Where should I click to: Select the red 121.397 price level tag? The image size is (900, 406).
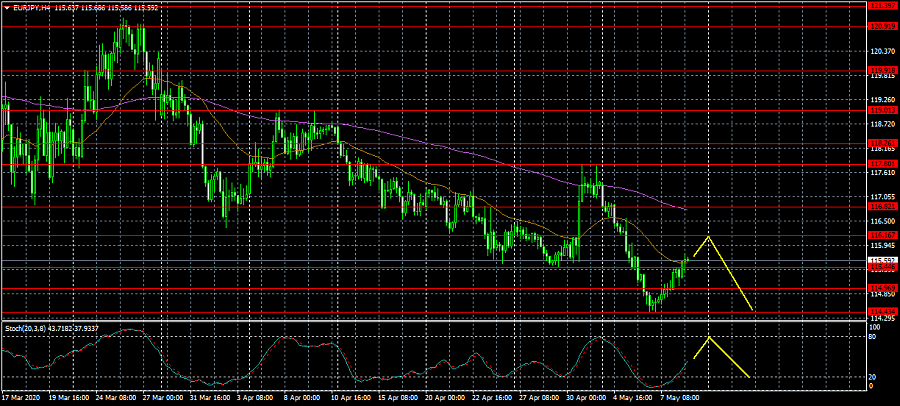(883, 6)
